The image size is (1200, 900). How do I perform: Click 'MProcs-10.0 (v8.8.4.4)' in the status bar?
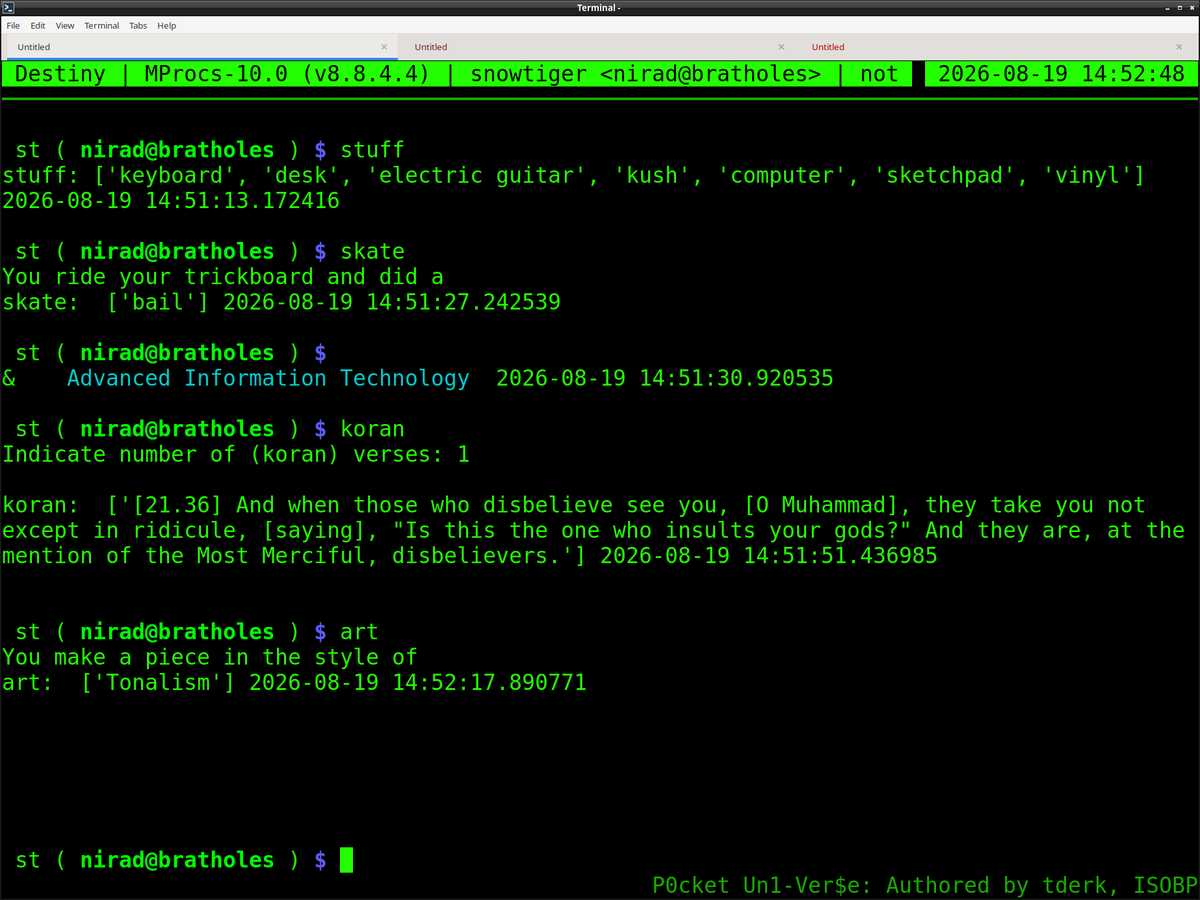click(x=288, y=74)
